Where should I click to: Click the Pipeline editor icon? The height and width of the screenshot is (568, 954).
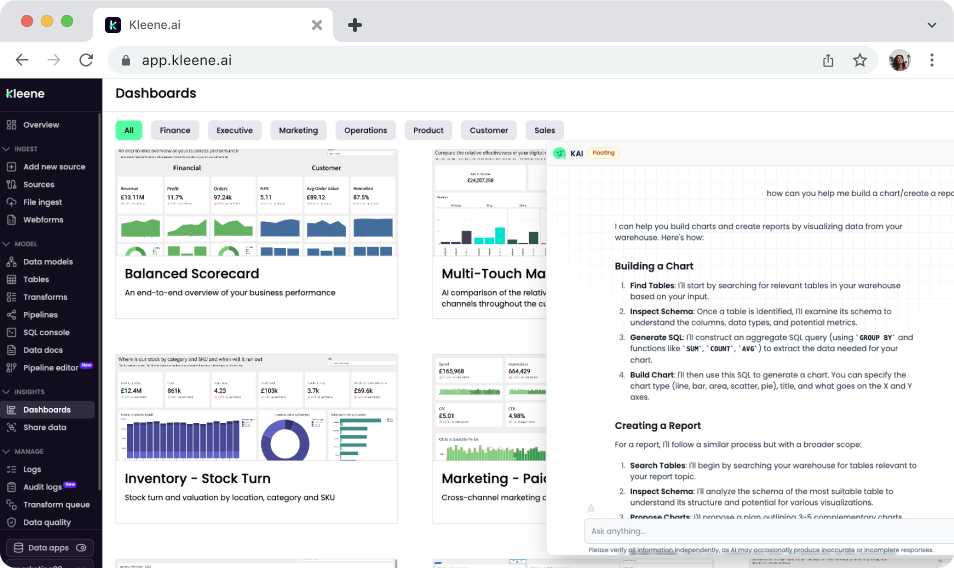(x=11, y=367)
